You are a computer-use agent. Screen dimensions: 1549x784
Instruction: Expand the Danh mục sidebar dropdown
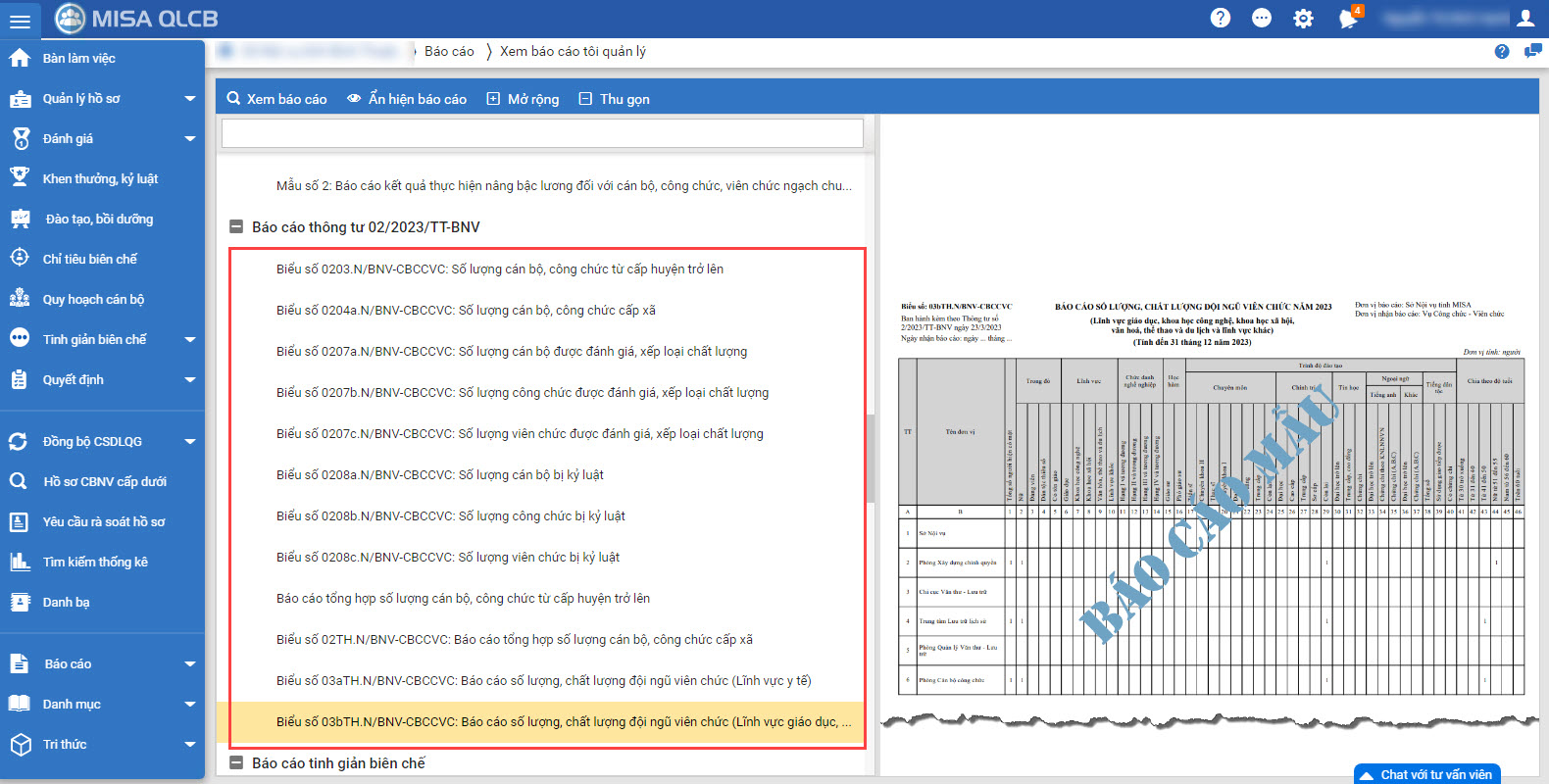click(190, 705)
